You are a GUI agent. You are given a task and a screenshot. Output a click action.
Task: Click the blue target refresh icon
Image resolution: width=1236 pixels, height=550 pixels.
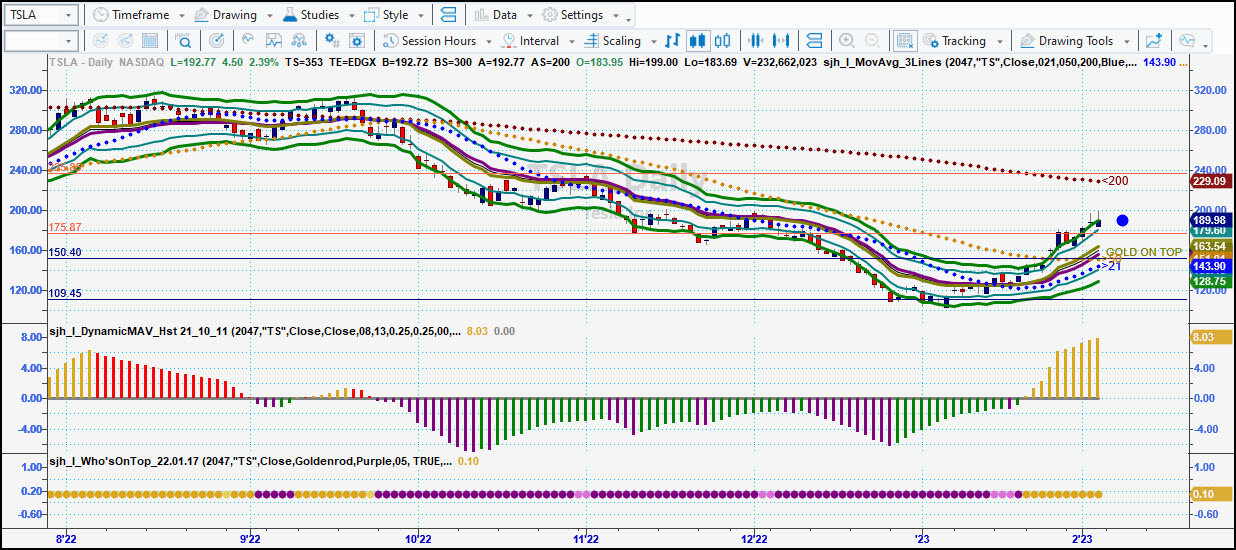pyautogui.click(x=217, y=41)
